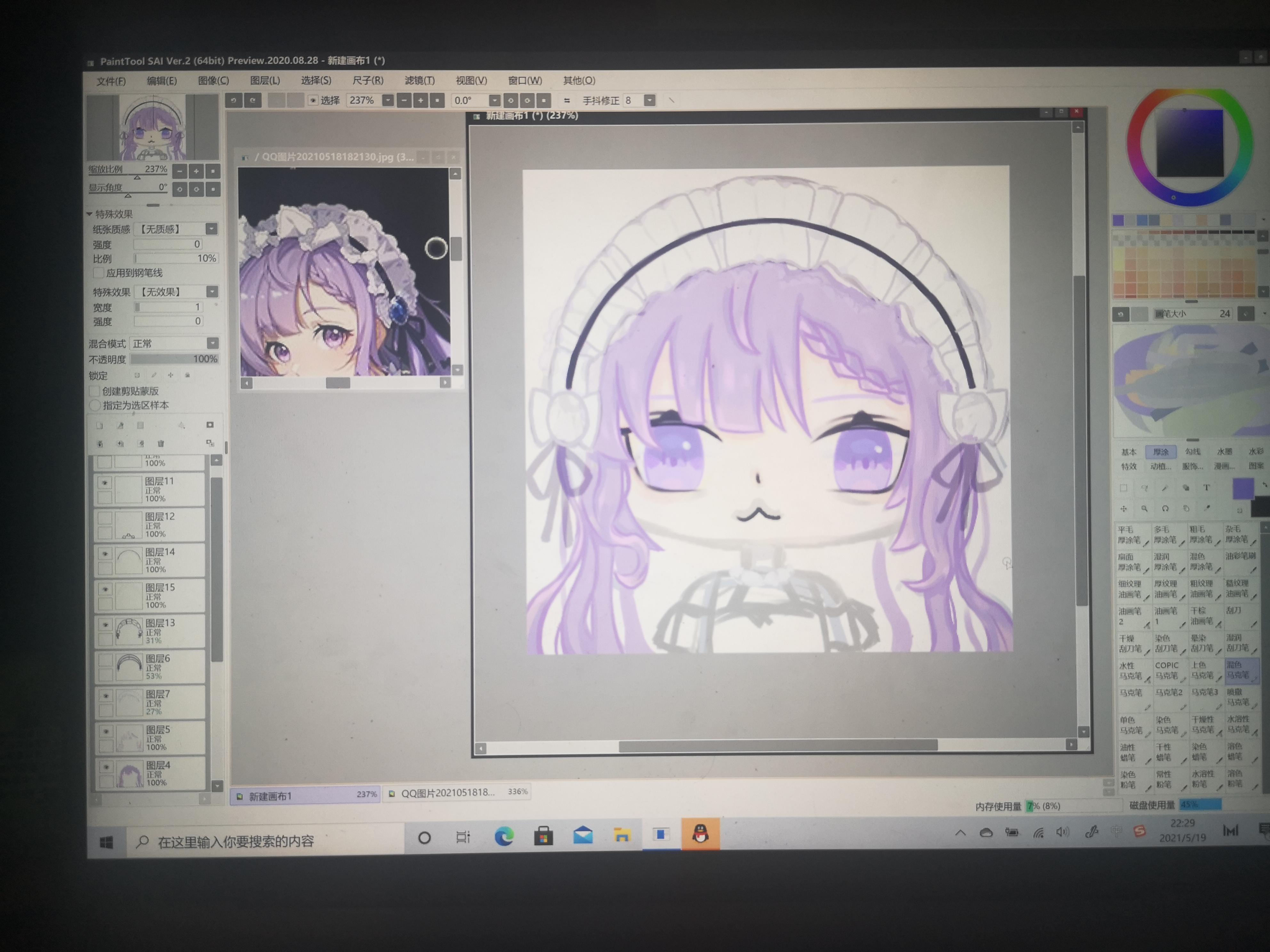Click the redo arrow in the toolbar
The width and height of the screenshot is (1270, 952).
tap(253, 100)
